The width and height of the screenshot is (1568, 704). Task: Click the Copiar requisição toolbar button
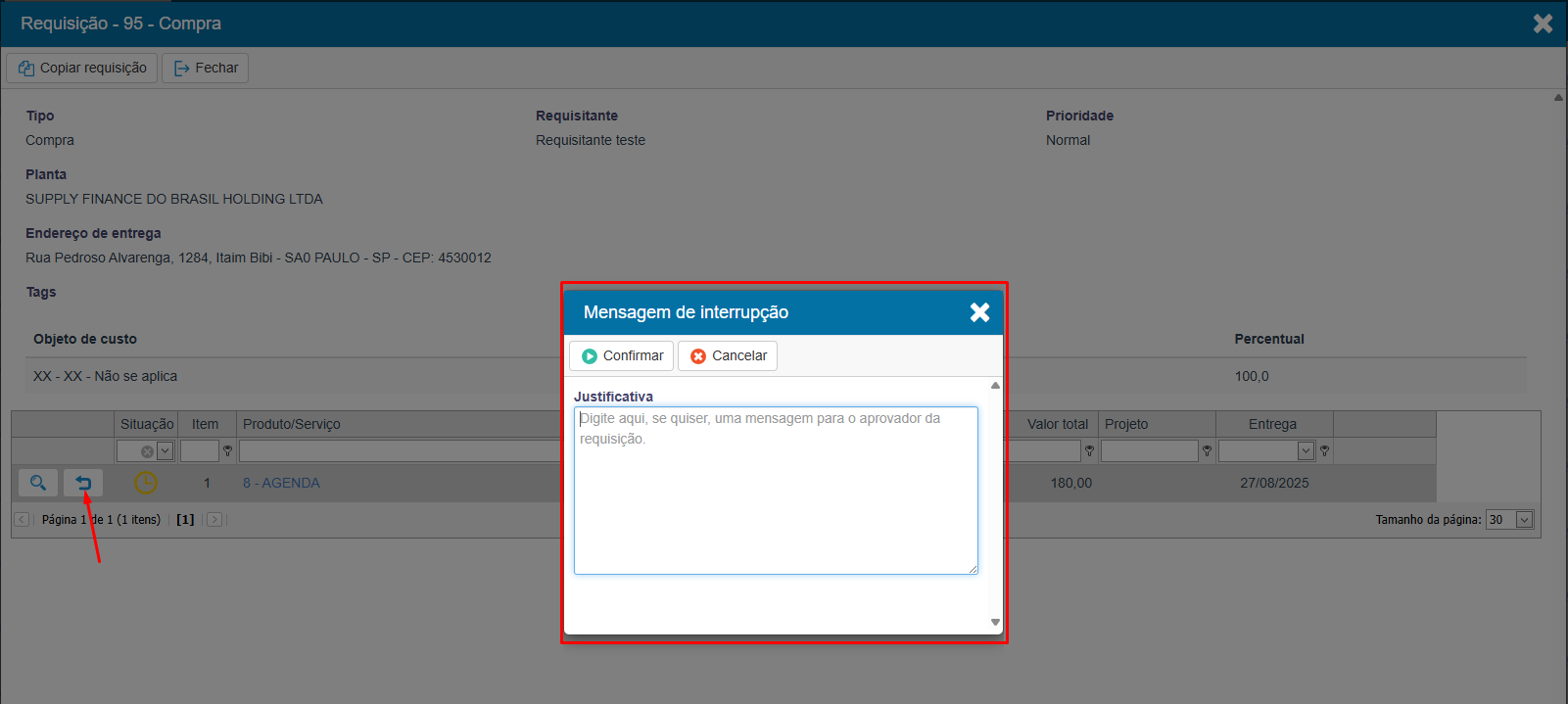click(x=82, y=68)
